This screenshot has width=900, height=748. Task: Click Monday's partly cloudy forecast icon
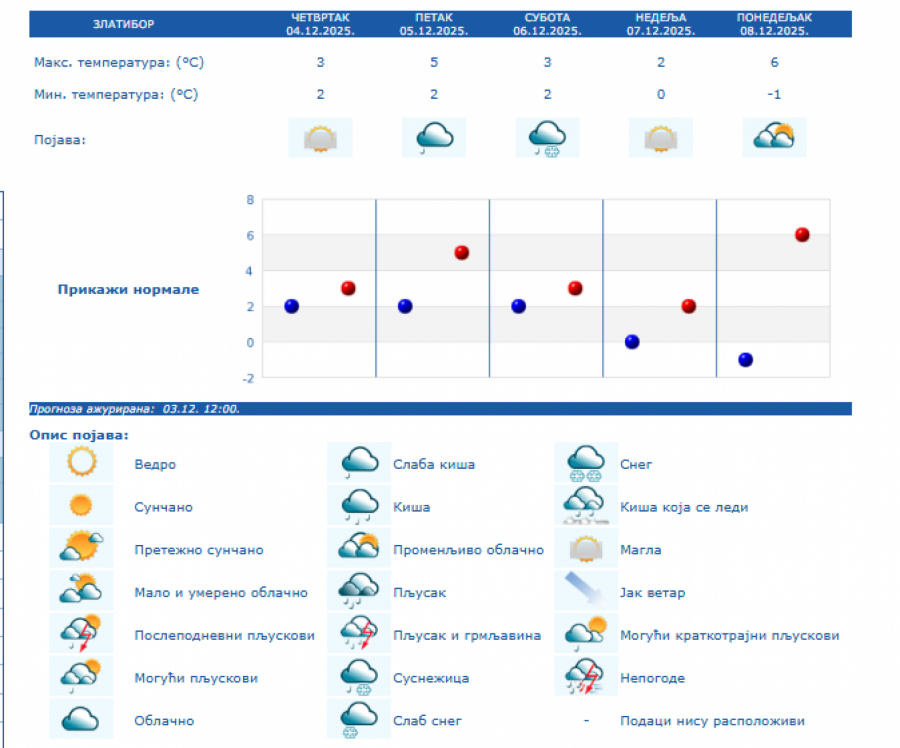click(774, 138)
